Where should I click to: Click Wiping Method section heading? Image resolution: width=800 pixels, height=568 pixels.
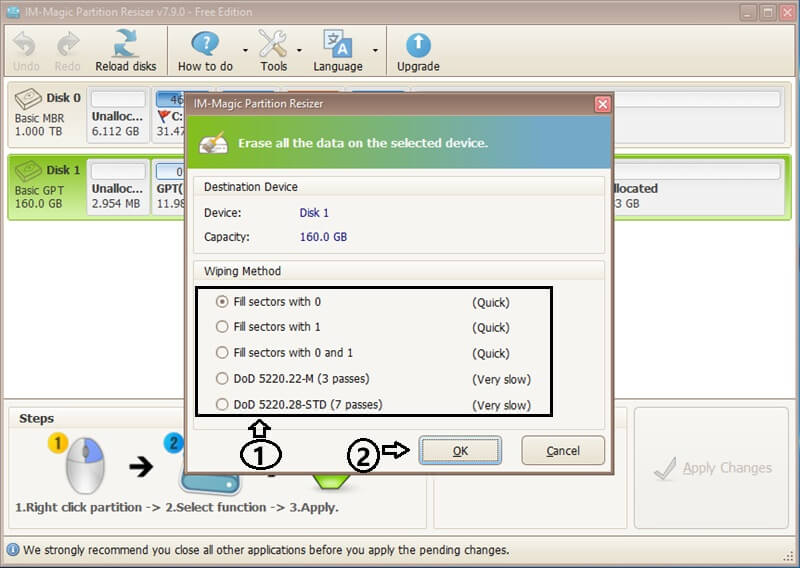point(242,271)
